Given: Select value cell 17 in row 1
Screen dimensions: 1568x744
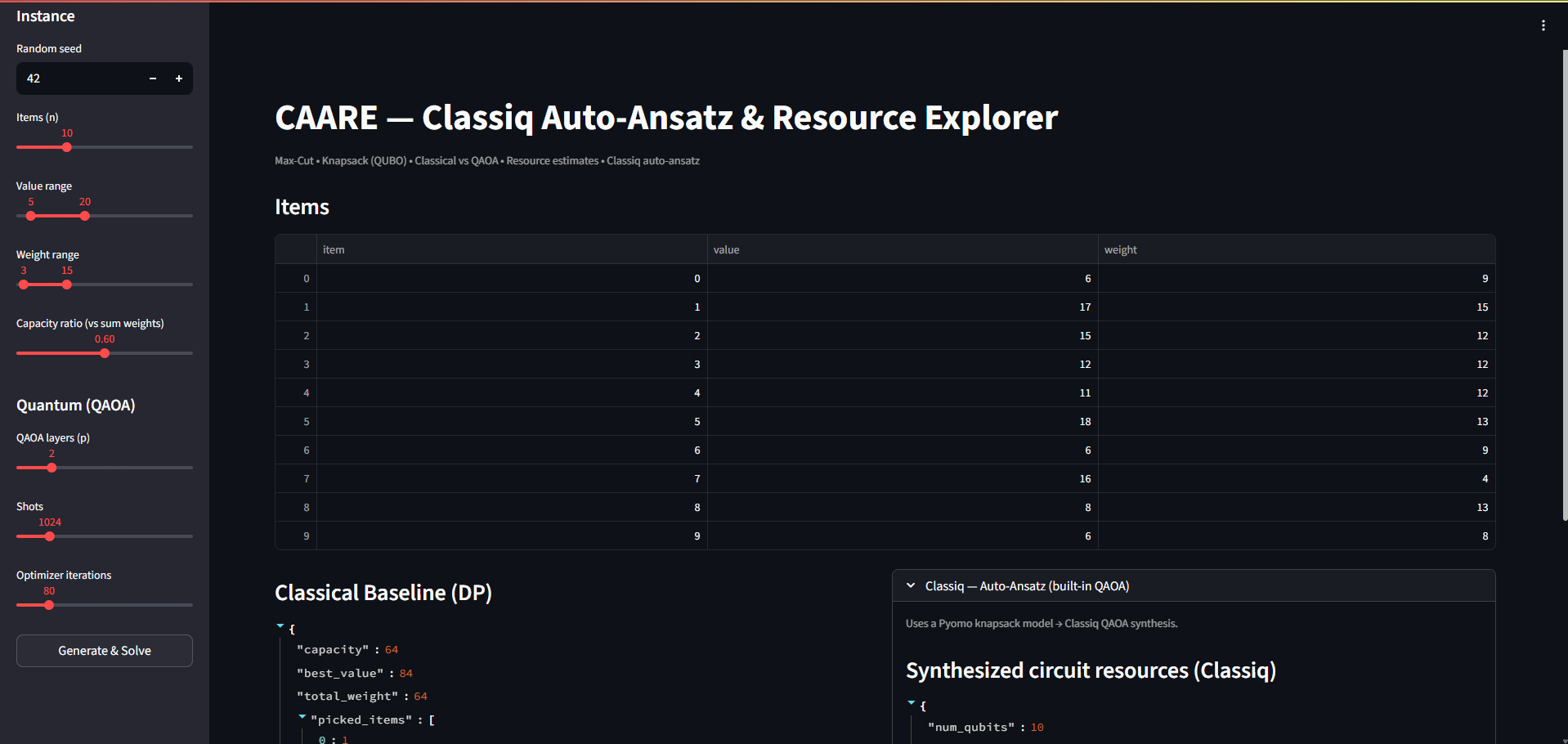Looking at the screenshot, I should [903, 307].
